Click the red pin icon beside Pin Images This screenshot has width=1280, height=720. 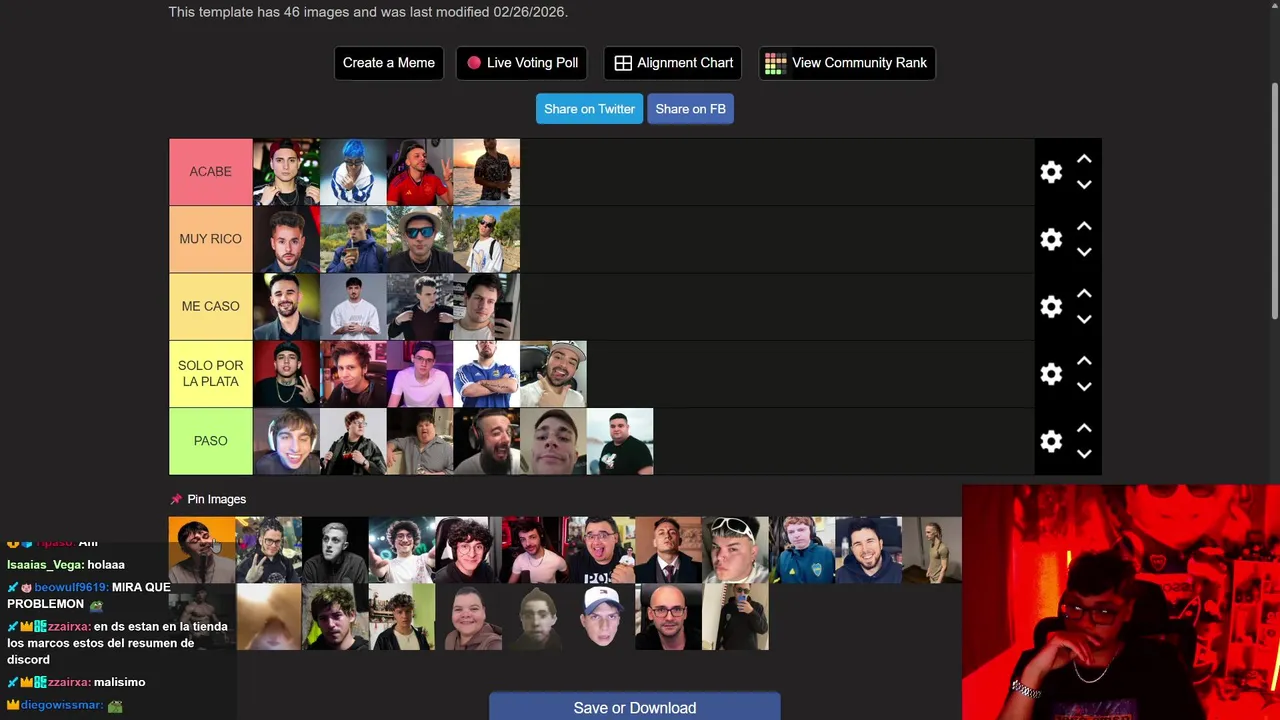point(176,499)
